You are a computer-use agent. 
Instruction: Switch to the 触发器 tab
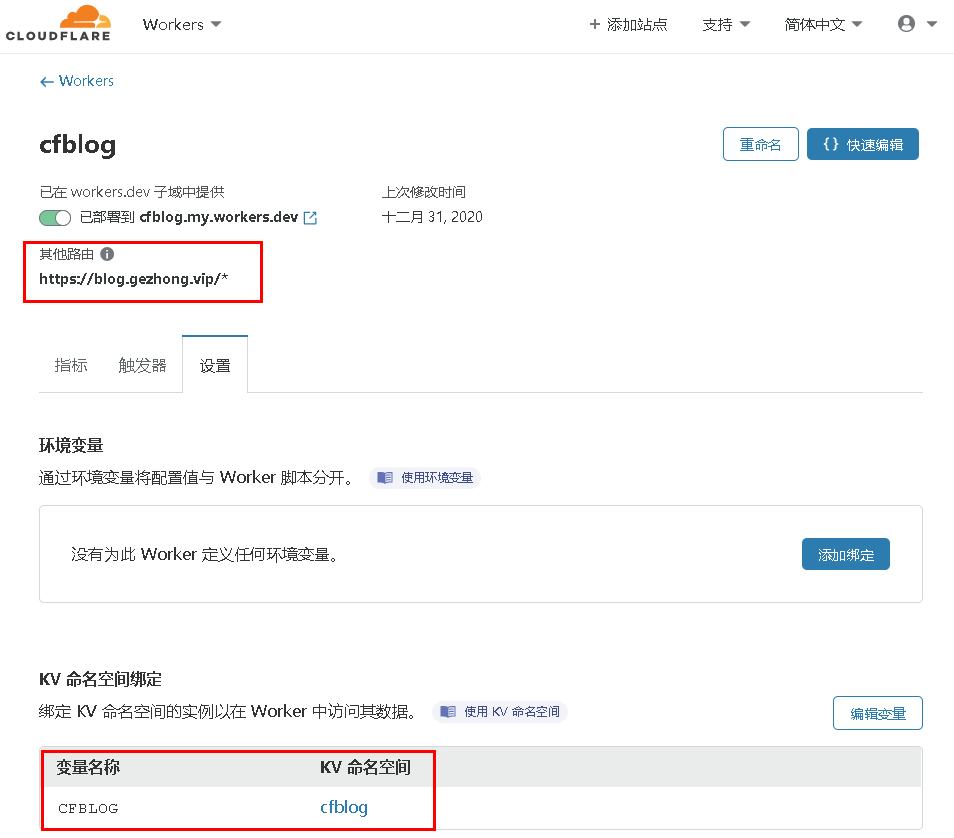[x=143, y=365]
